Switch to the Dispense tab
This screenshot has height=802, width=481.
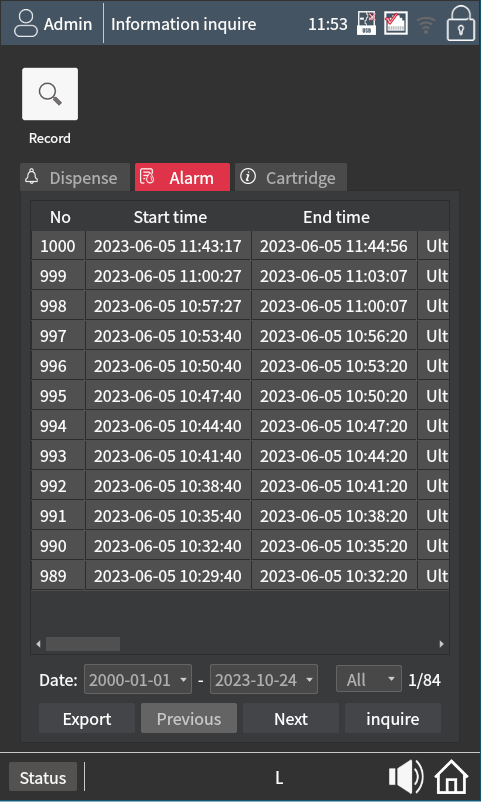tap(75, 177)
